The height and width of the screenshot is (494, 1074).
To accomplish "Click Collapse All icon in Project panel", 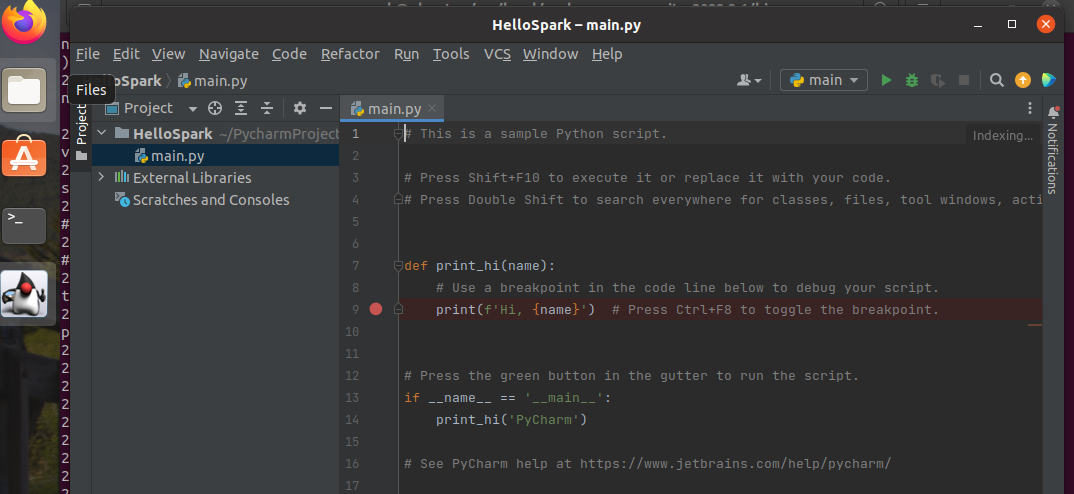I will pyautogui.click(x=267, y=108).
